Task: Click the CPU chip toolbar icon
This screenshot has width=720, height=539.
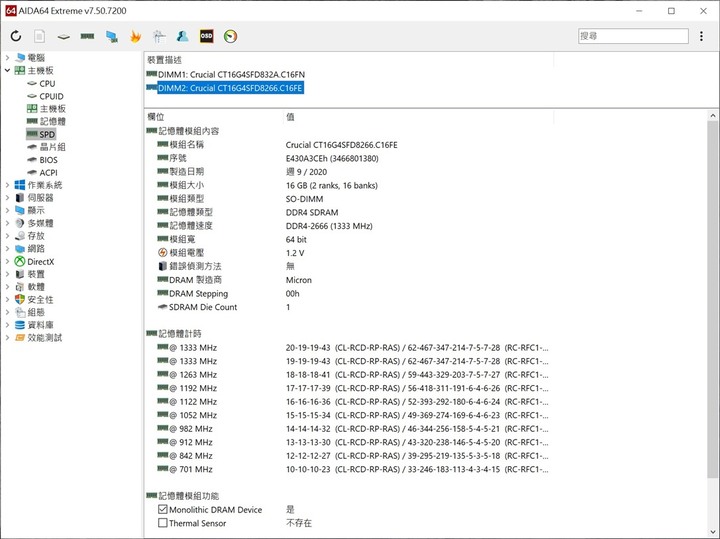Action: click(x=63, y=37)
